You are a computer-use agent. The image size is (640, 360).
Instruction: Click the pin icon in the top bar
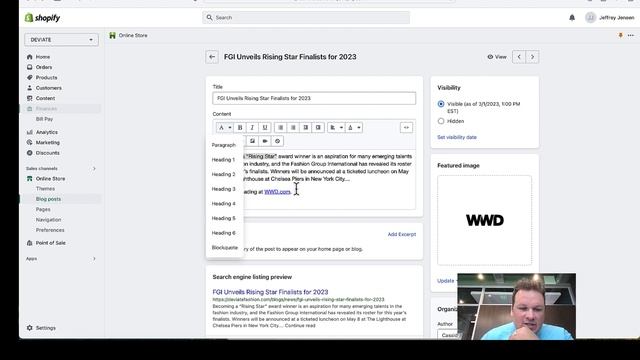[620, 36]
